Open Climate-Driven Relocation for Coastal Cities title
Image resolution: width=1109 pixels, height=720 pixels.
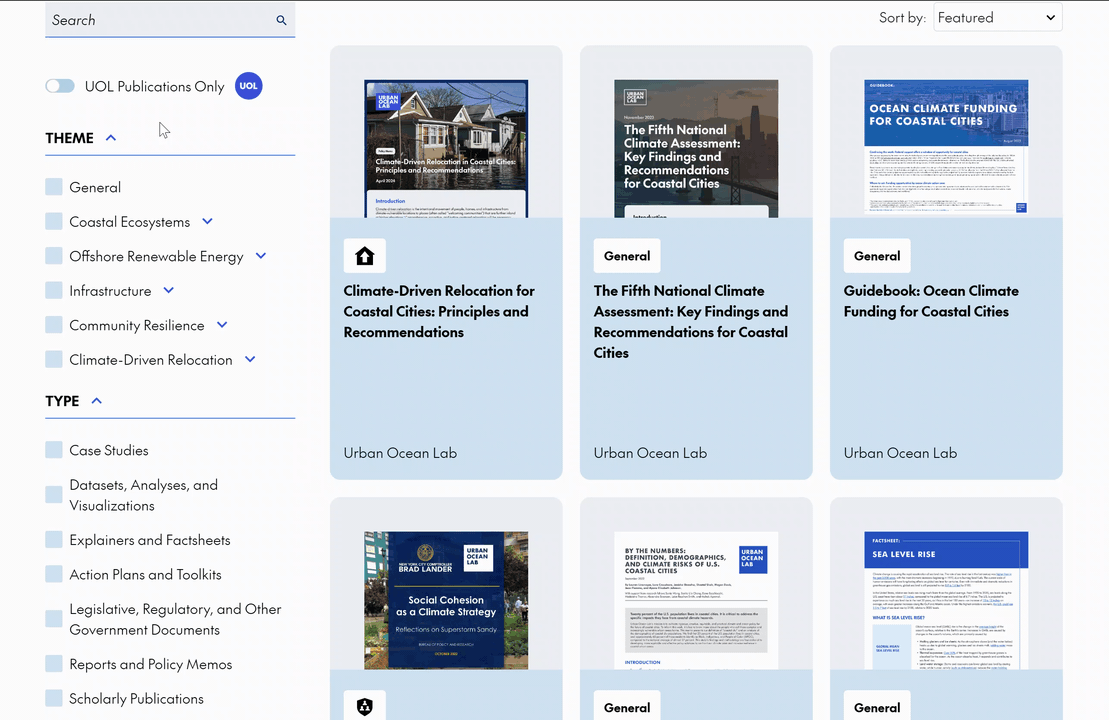(x=439, y=311)
